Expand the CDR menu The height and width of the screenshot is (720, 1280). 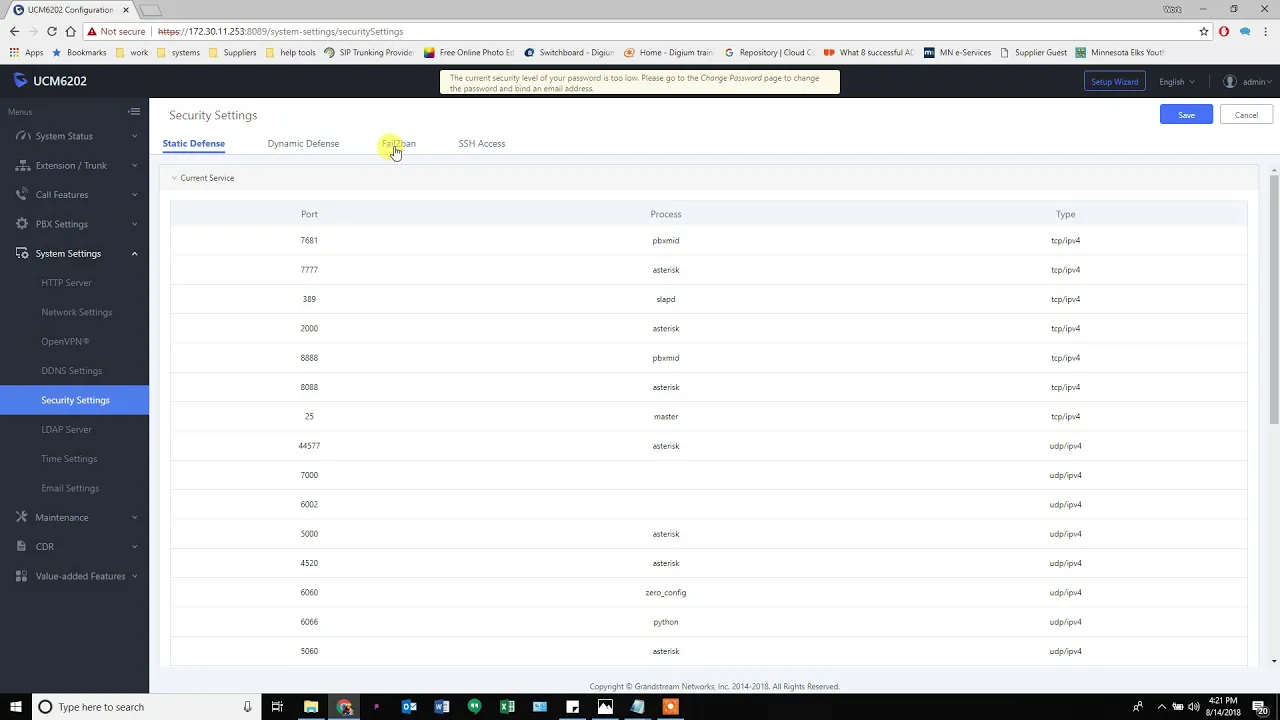[x=134, y=547]
